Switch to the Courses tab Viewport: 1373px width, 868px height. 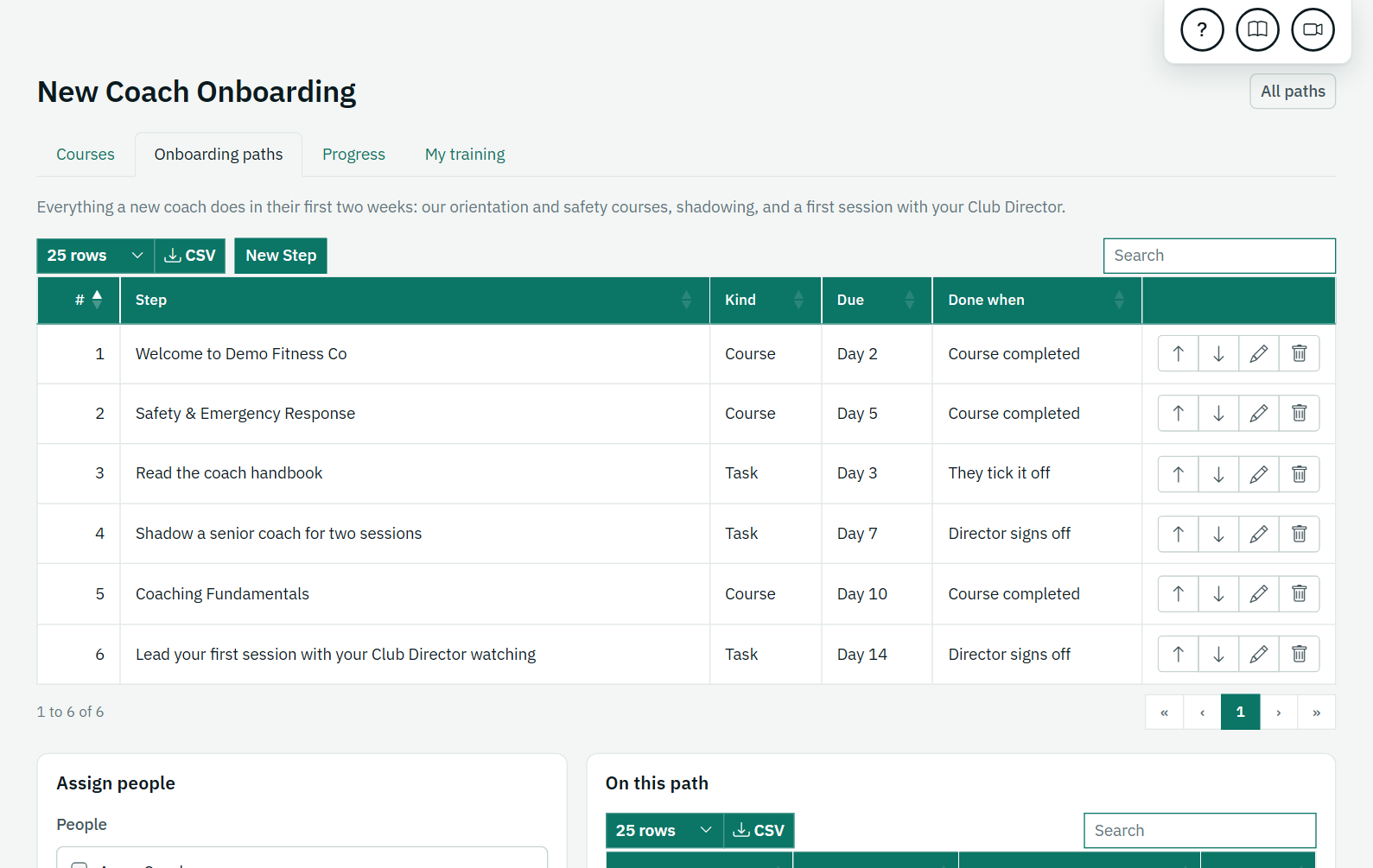point(86,155)
